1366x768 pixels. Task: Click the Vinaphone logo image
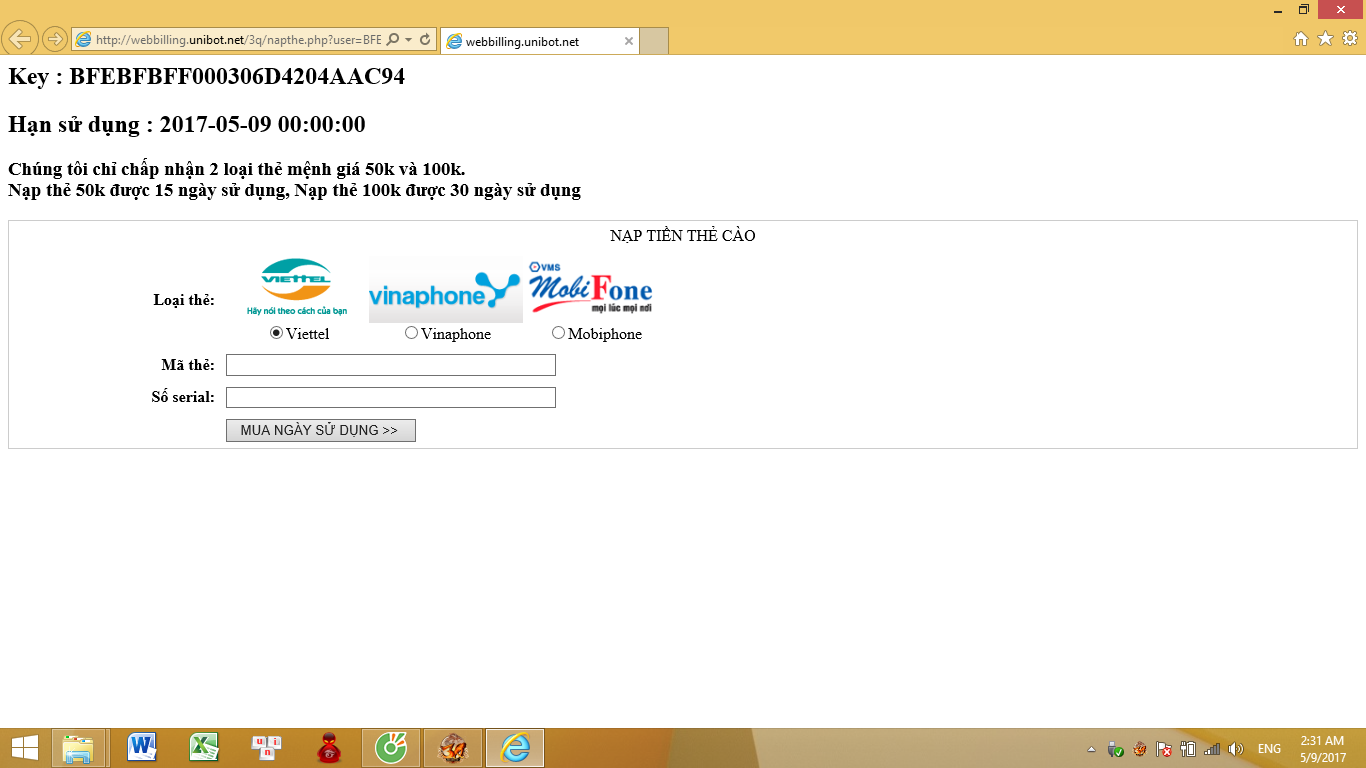click(x=446, y=289)
